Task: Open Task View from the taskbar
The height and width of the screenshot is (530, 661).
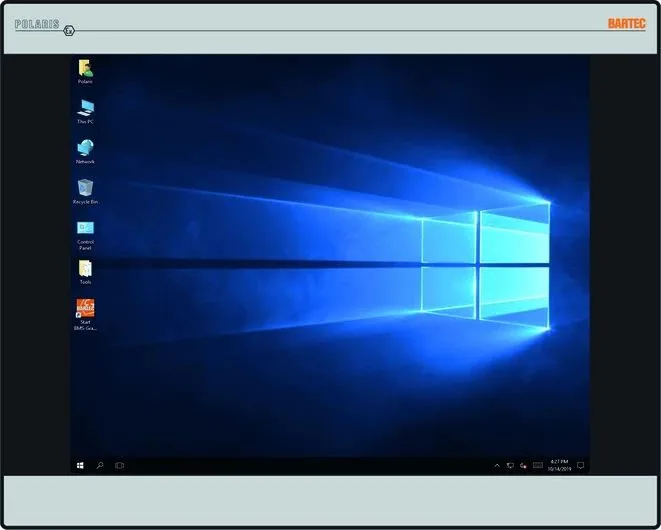Action: click(120, 466)
